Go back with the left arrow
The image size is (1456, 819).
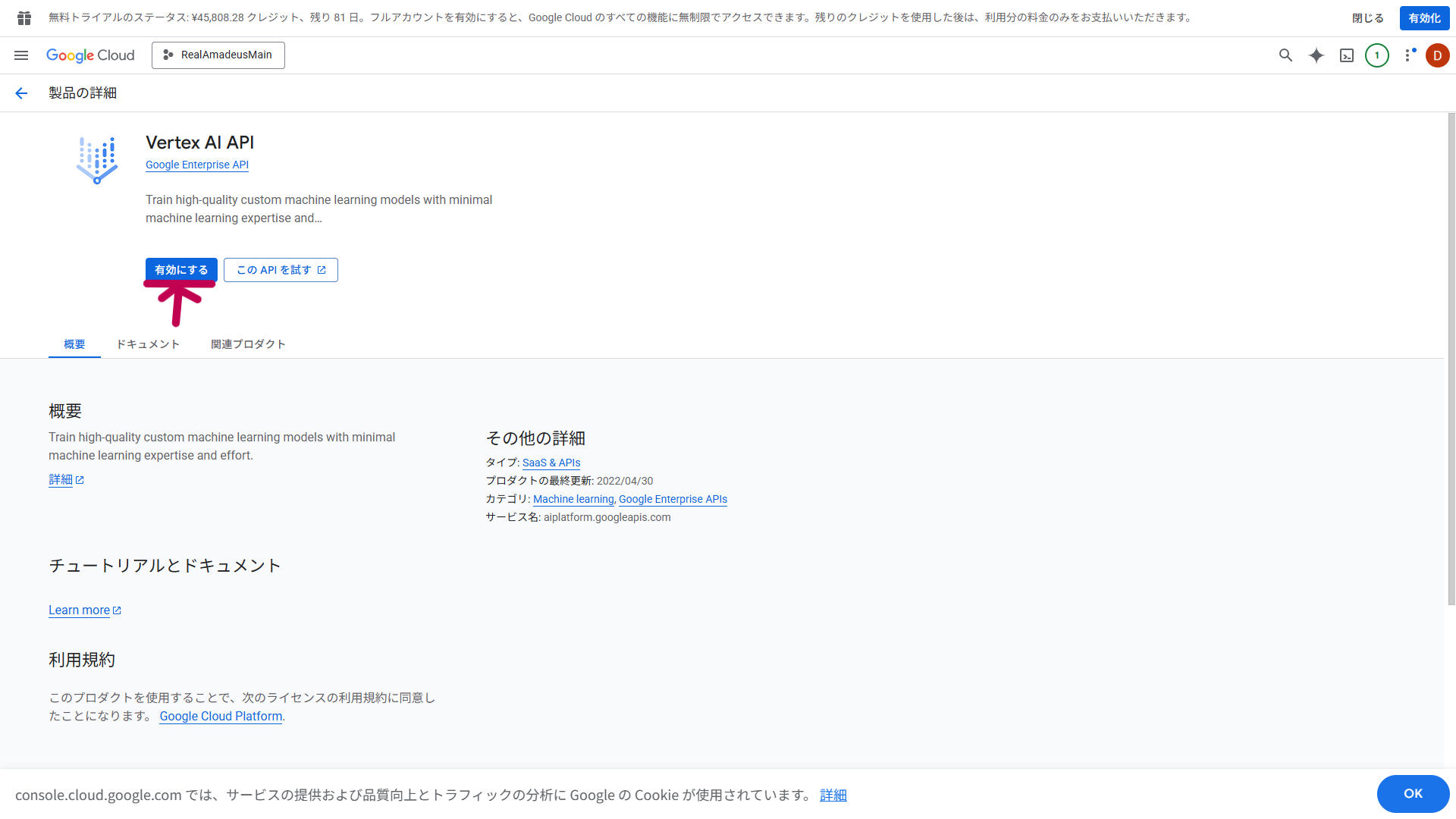tap(21, 93)
